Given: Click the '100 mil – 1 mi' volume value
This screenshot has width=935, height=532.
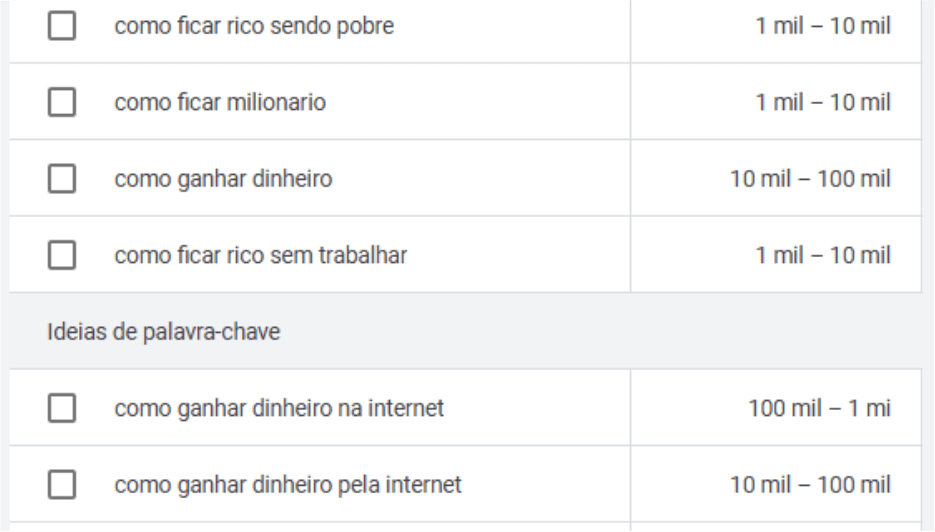Looking at the screenshot, I should coord(819,408).
